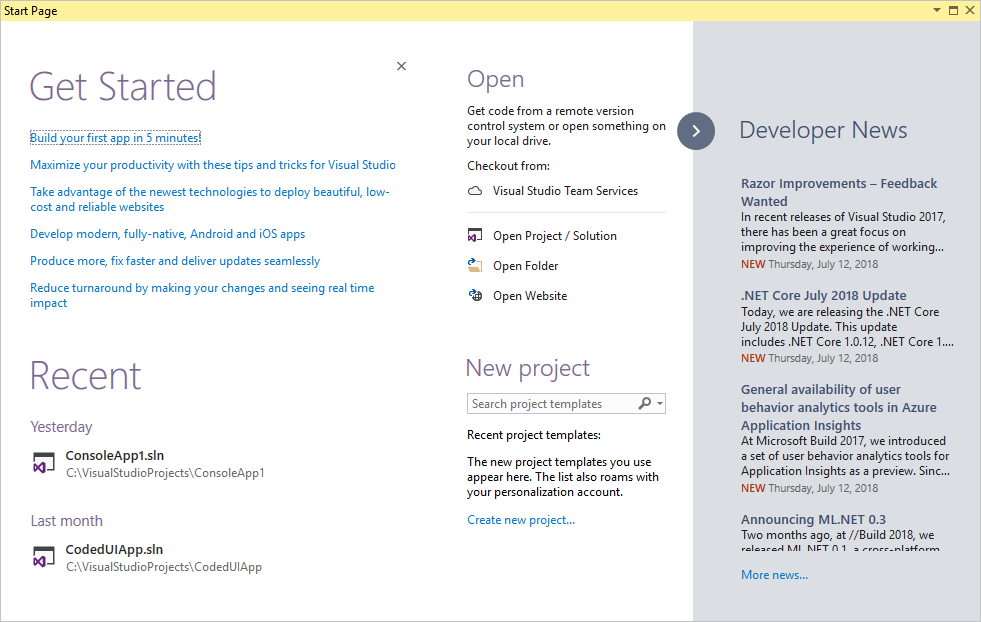Dismiss the Get Started section with its X
981x622 pixels.
coord(401,65)
